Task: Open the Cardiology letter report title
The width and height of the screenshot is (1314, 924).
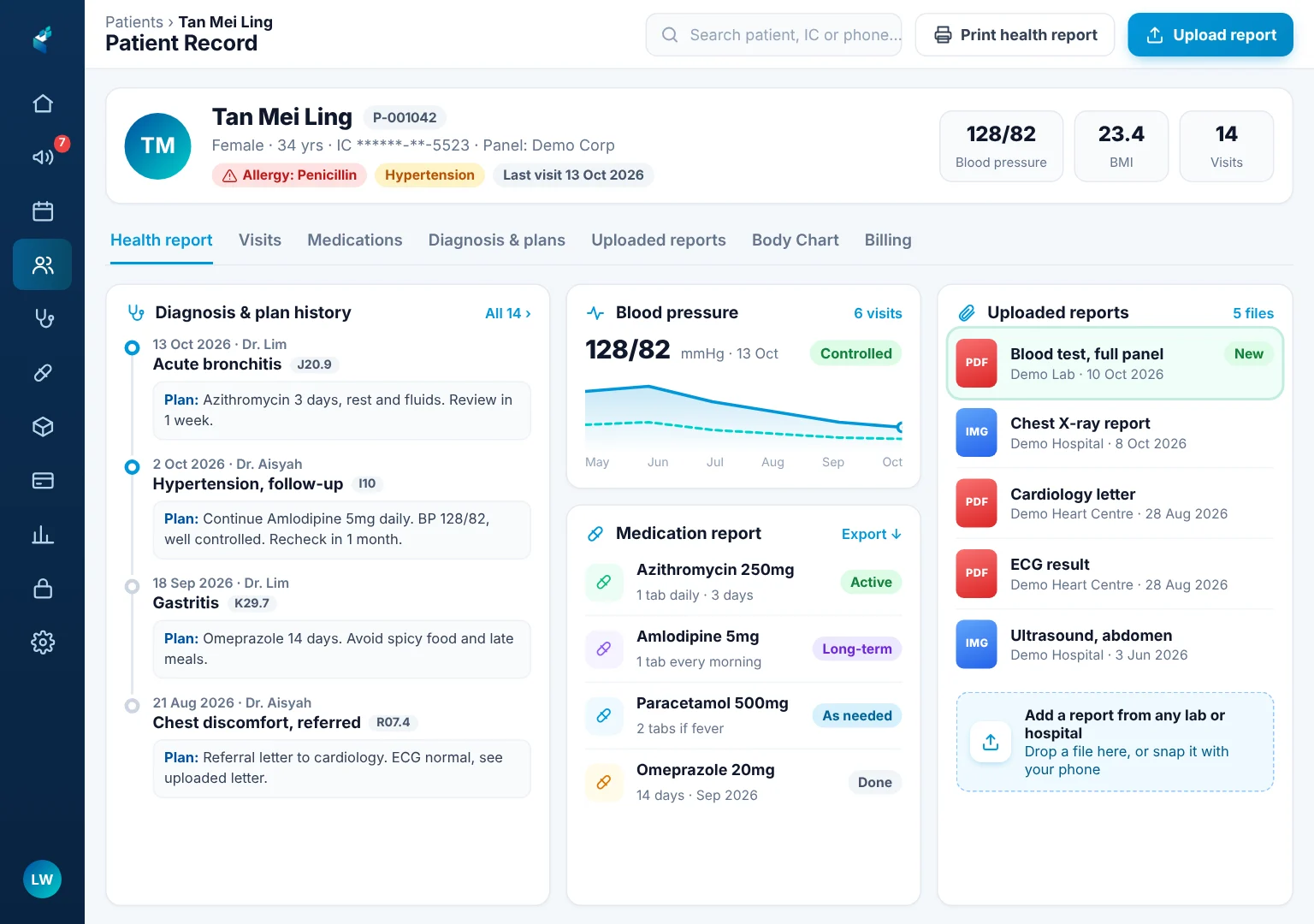Action: pyautogui.click(x=1073, y=495)
